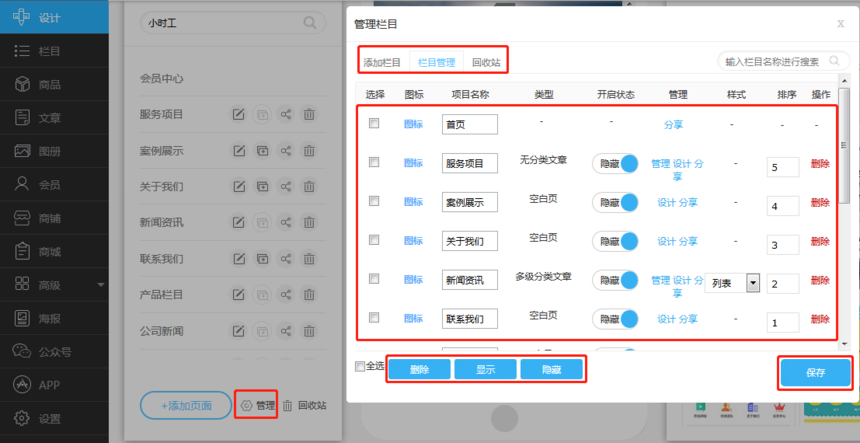The image size is (860, 443).
Task: Select the checkbox for 新闻资讯 row
Action: [374, 279]
